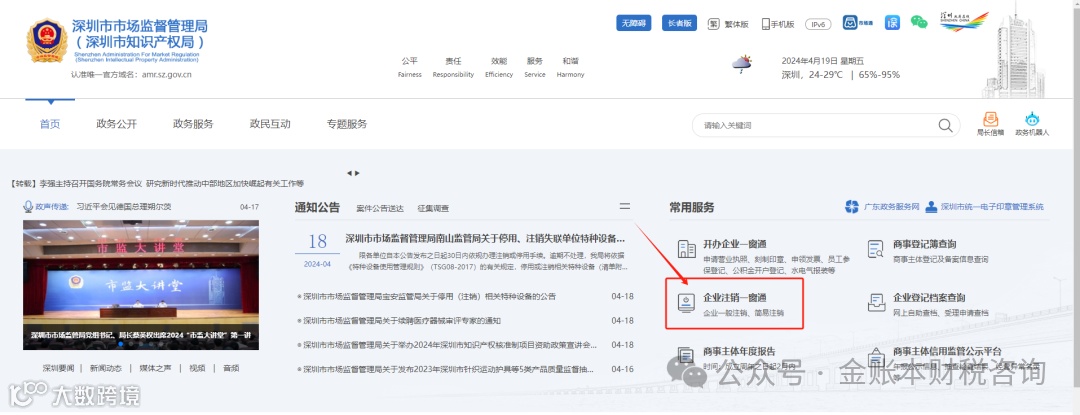Click the Shenzhen market regulation bureau emblem logo

pos(47,41)
